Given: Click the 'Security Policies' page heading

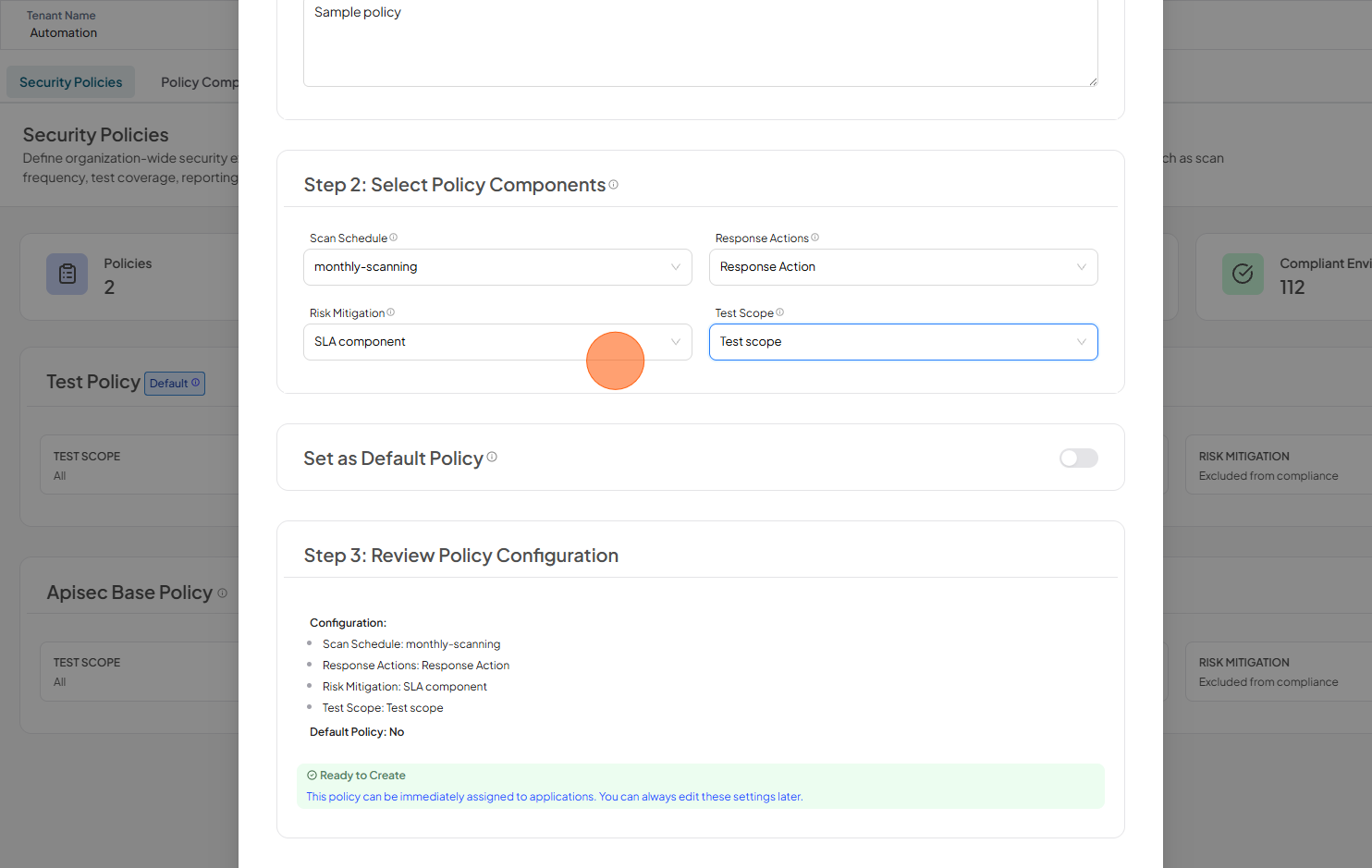Looking at the screenshot, I should (x=96, y=135).
